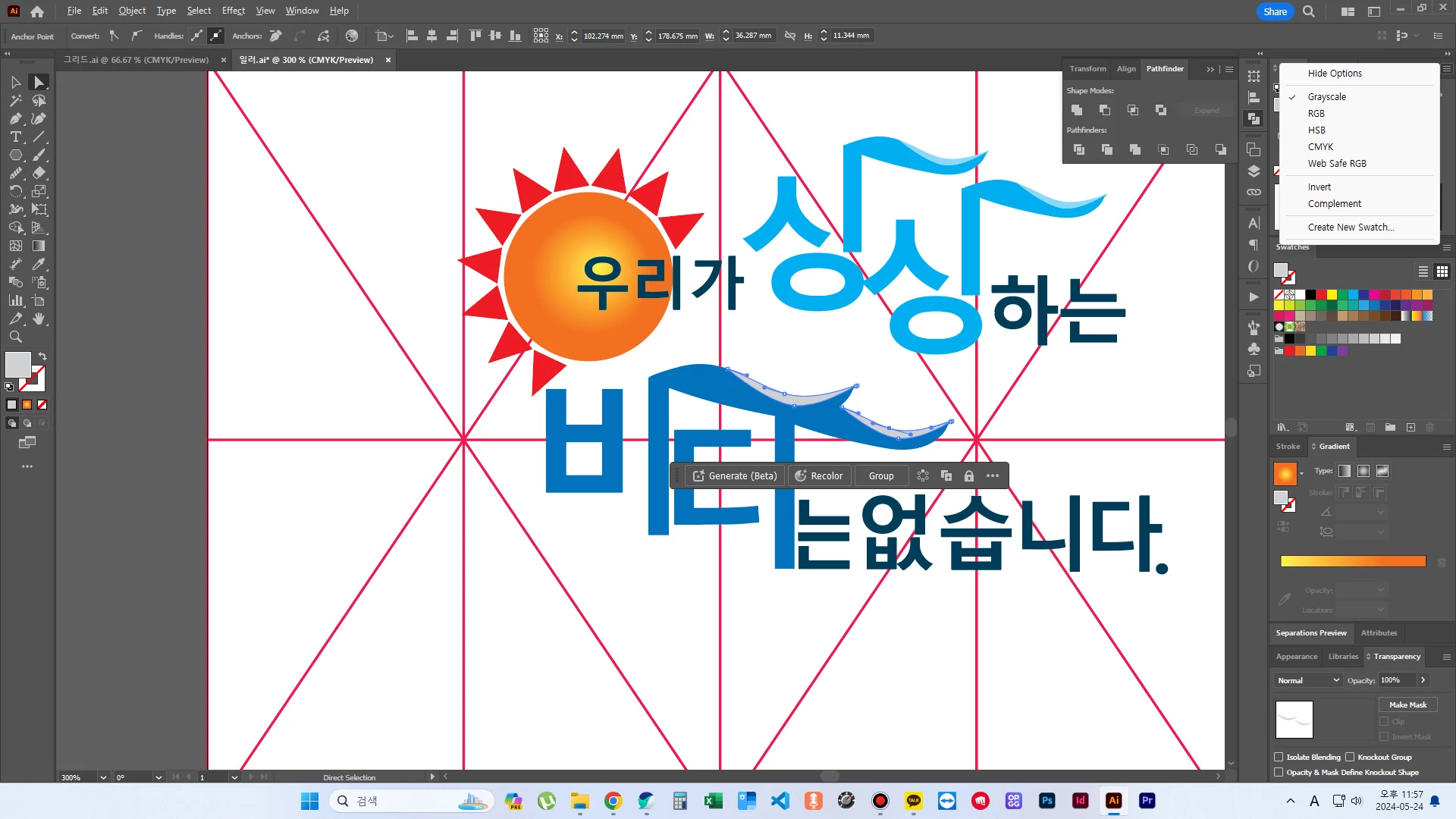Switch to the 그리드.ai document tab
1456x819 pixels.
(136, 60)
